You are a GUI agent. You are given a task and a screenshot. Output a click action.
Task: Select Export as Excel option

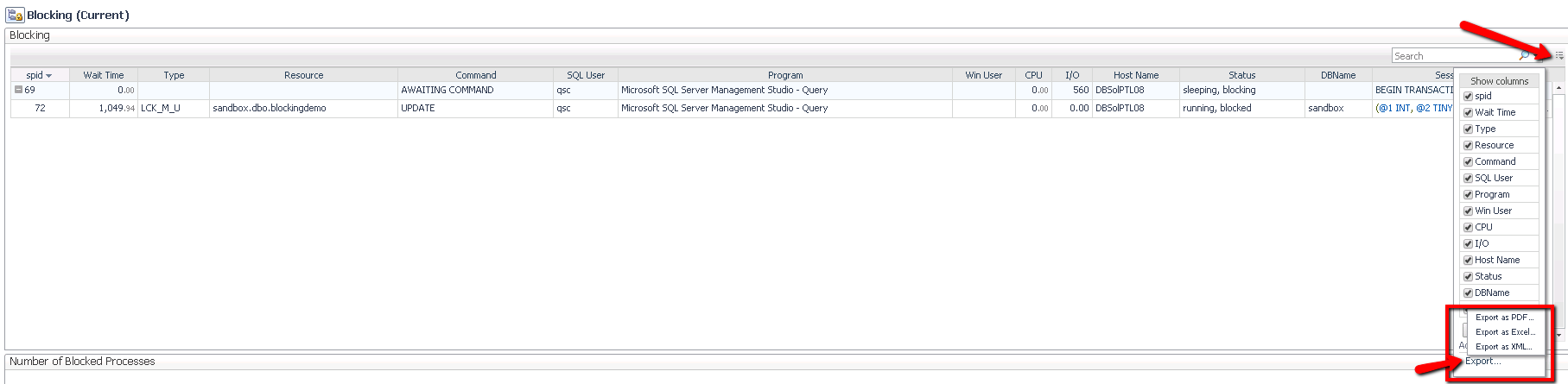[1505, 332]
